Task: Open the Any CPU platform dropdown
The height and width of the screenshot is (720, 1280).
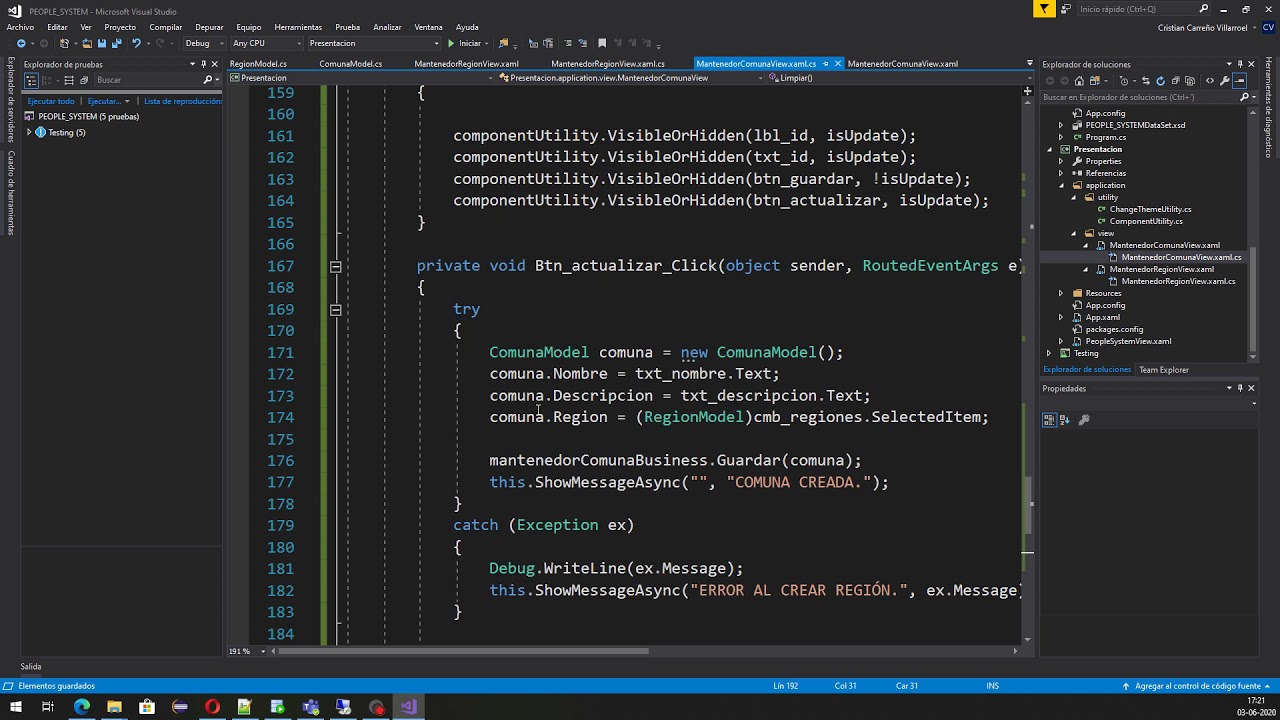Action: point(265,43)
